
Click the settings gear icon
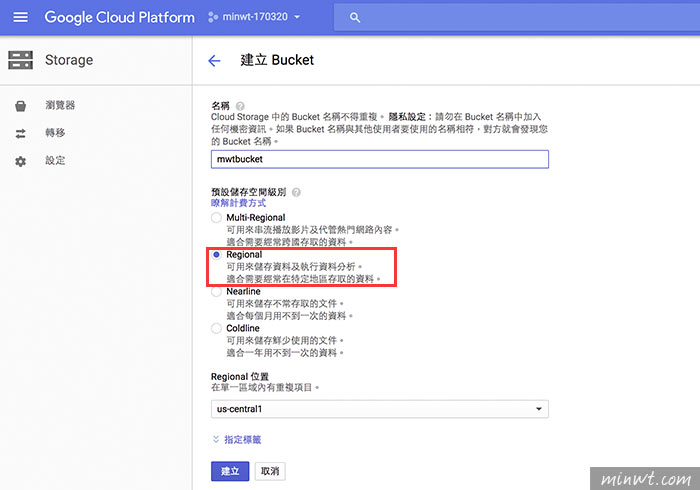pos(21,161)
